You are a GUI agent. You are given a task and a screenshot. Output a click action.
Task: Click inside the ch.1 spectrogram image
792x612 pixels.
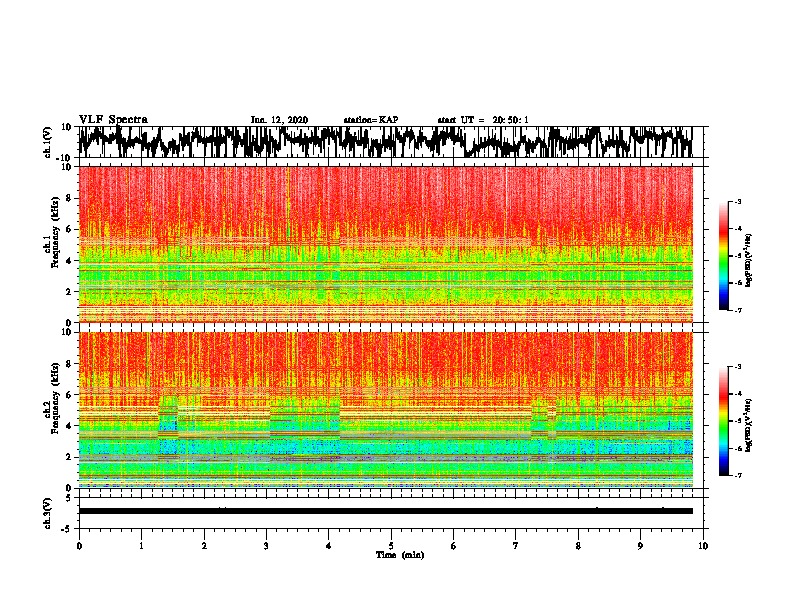point(385,244)
